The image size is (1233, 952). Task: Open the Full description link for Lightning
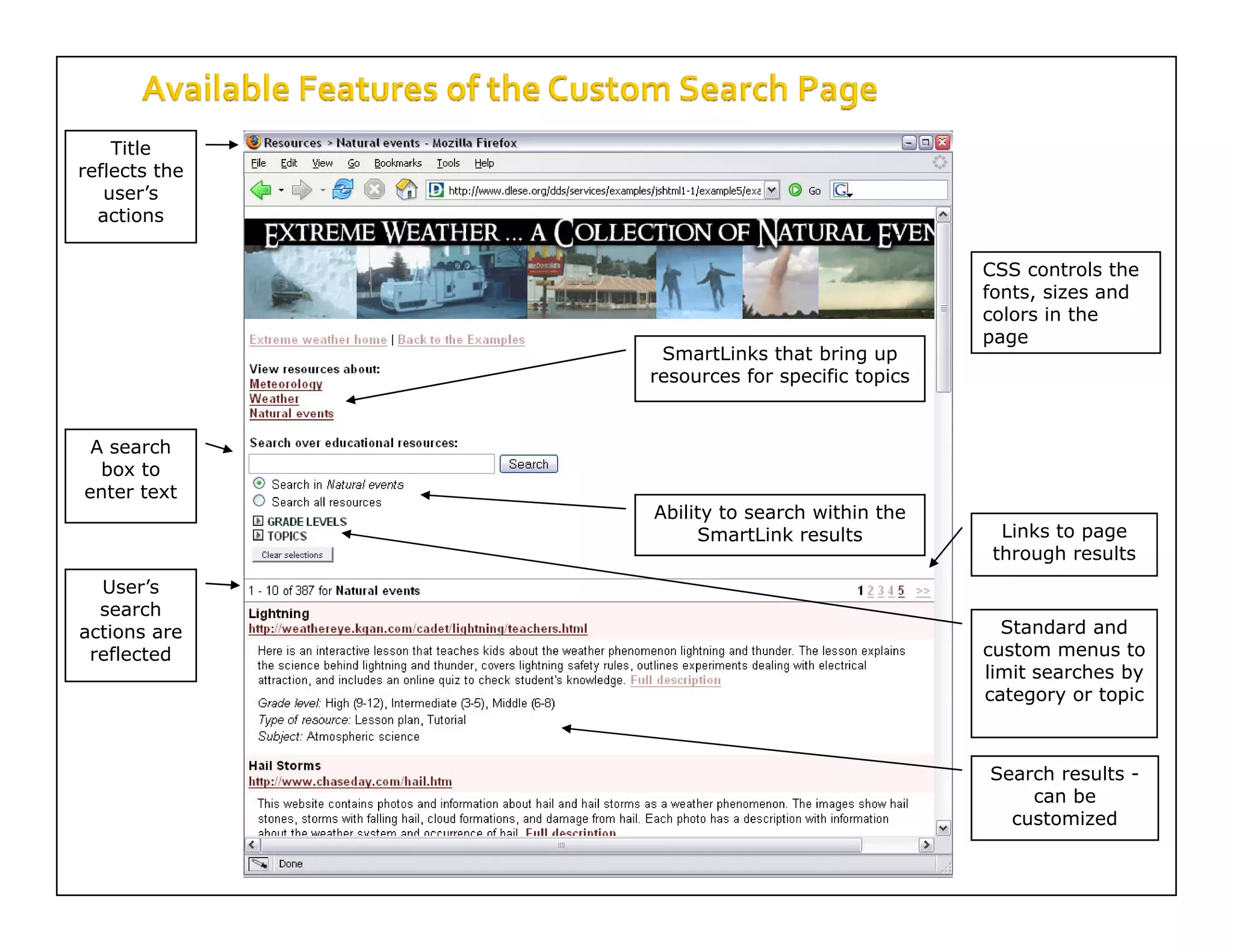pyautogui.click(x=676, y=680)
